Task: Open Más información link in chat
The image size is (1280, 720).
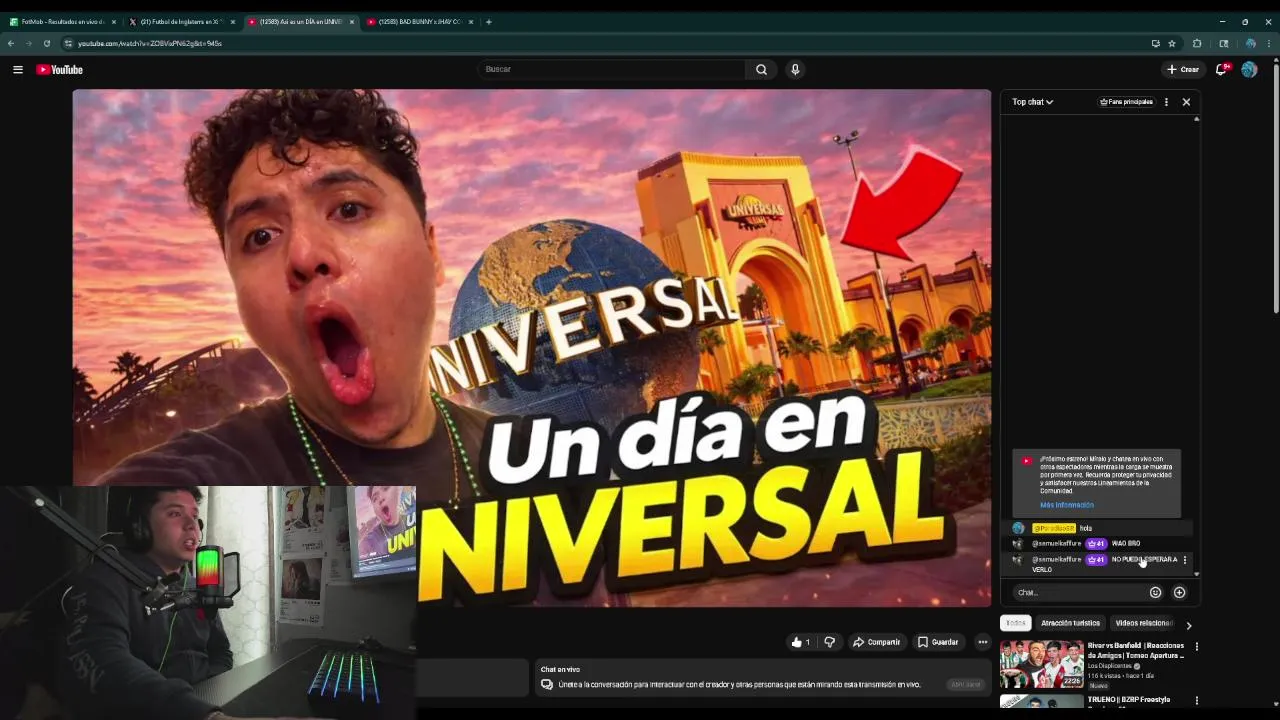Action: (1066, 505)
